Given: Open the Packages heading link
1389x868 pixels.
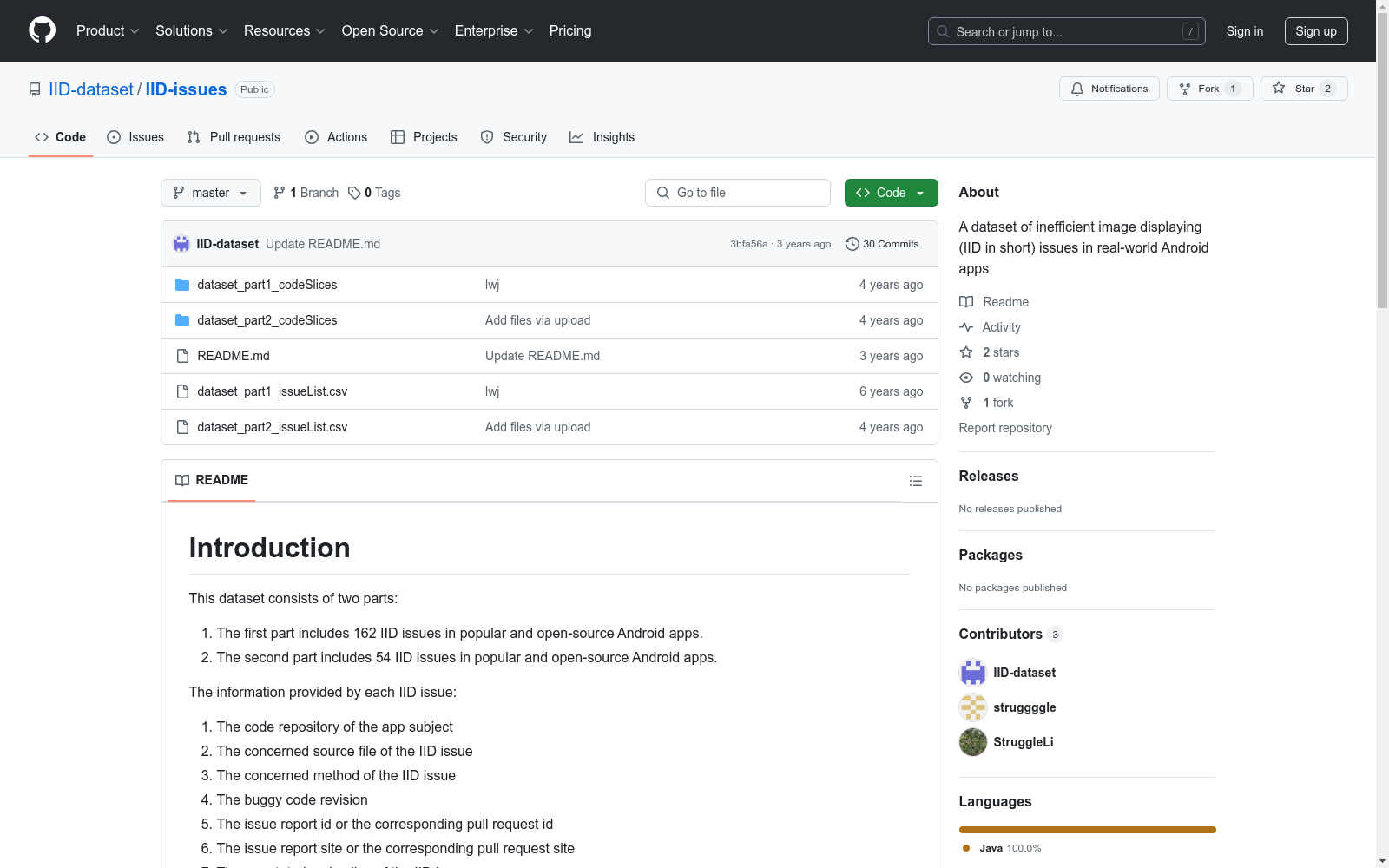Looking at the screenshot, I should pos(991,555).
